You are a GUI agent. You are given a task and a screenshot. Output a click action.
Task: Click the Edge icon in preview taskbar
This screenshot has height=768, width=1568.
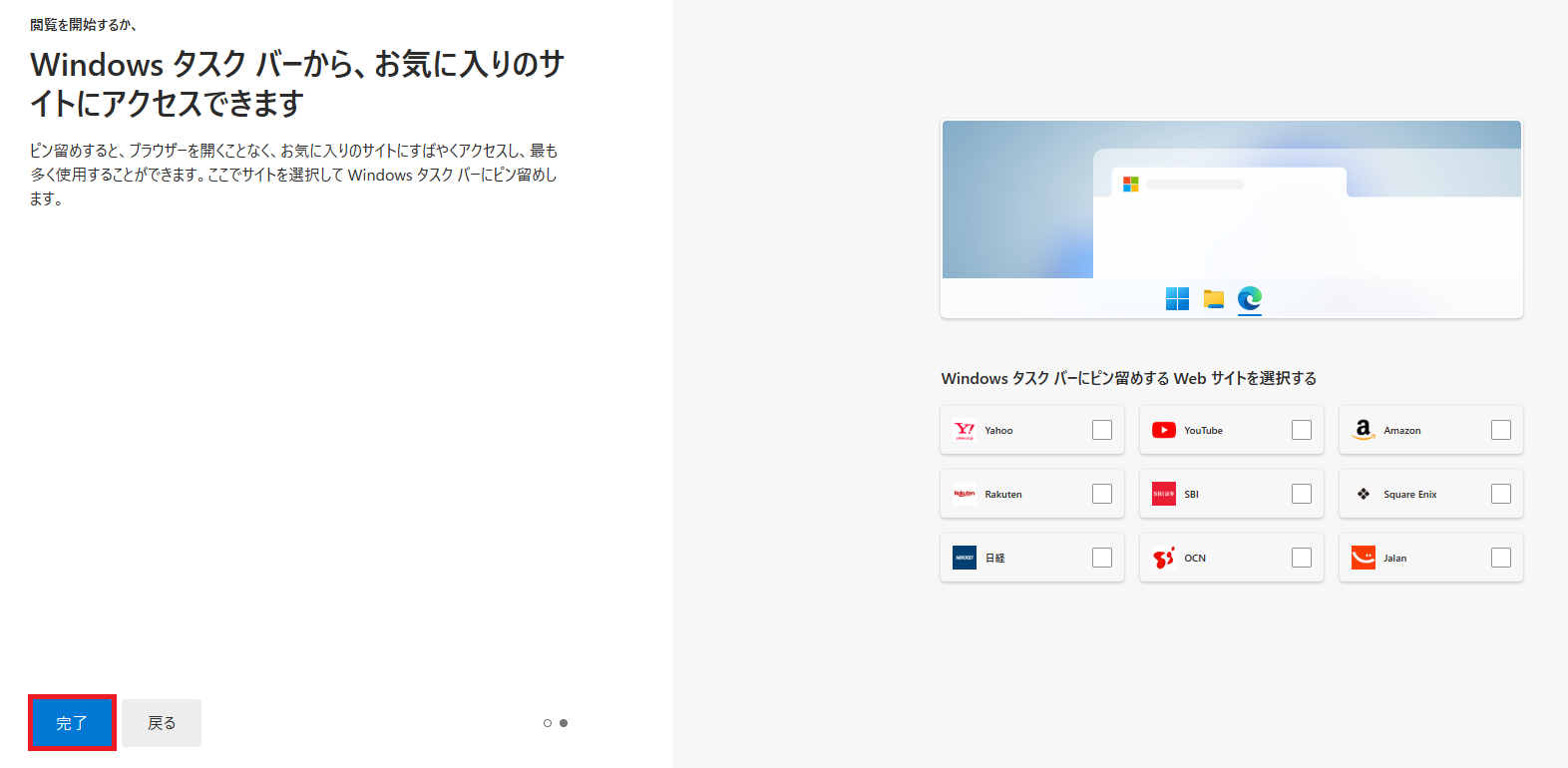pos(1250,298)
